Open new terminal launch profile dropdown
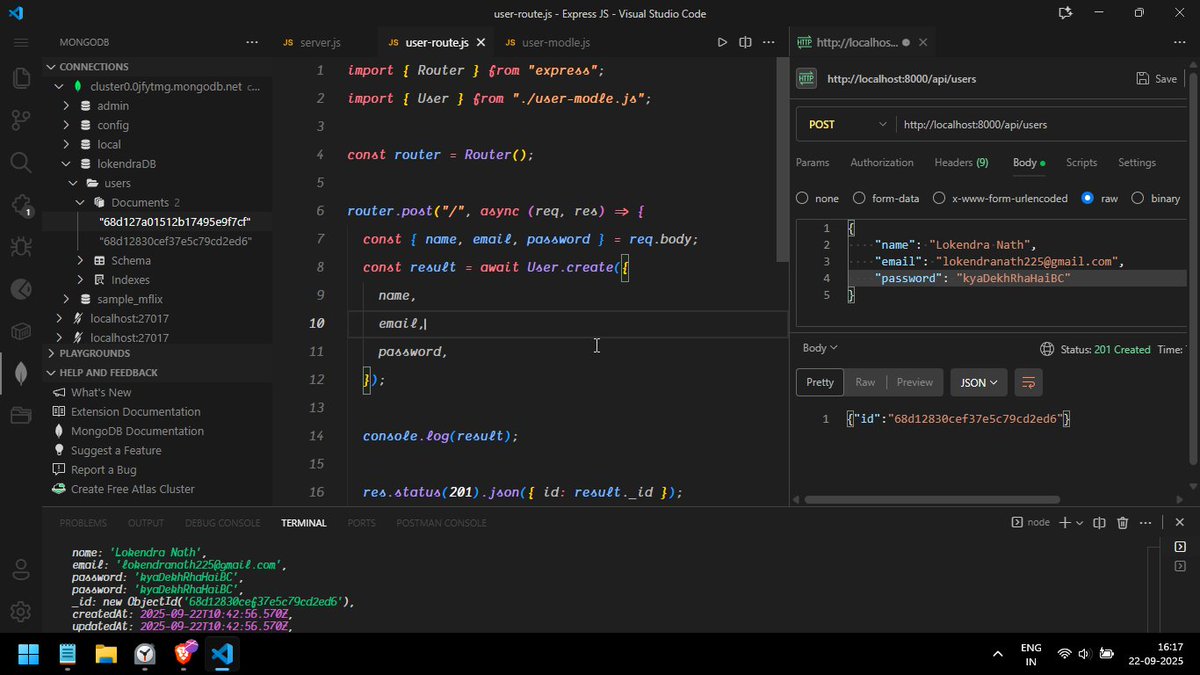Screen dimensions: 1200x675 click(x=1080, y=523)
